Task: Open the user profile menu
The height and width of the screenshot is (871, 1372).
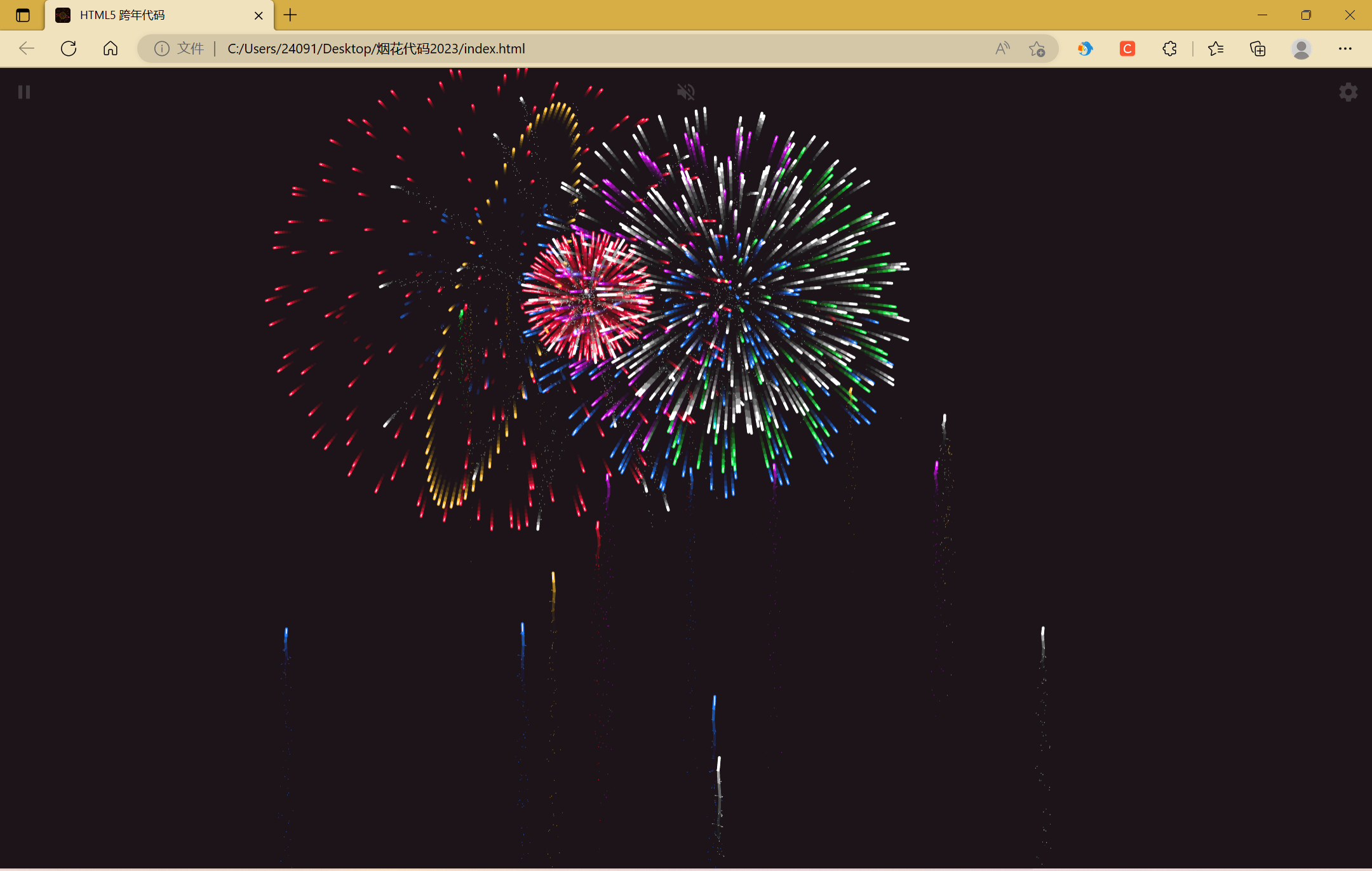Action: [x=1301, y=48]
